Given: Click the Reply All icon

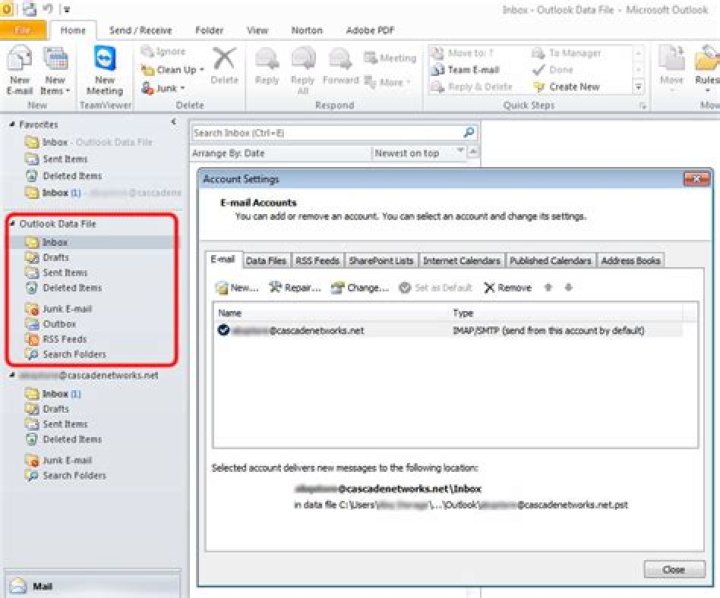Looking at the screenshot, I should point(303,60).
